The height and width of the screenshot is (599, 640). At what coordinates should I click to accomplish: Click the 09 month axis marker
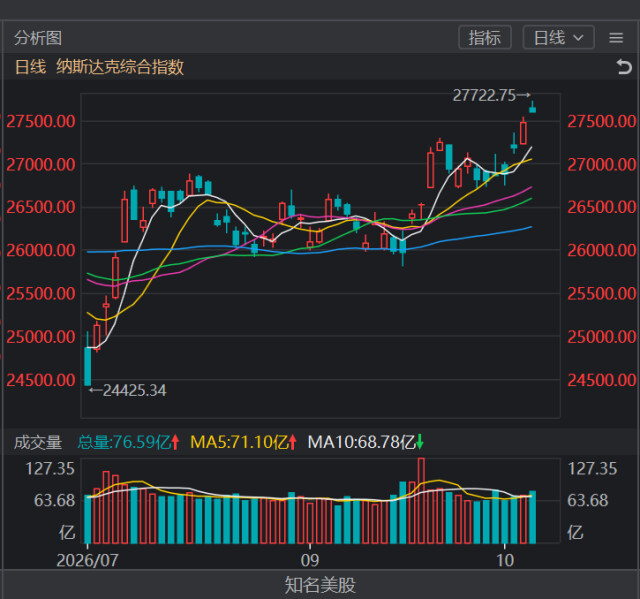point(310,561)
